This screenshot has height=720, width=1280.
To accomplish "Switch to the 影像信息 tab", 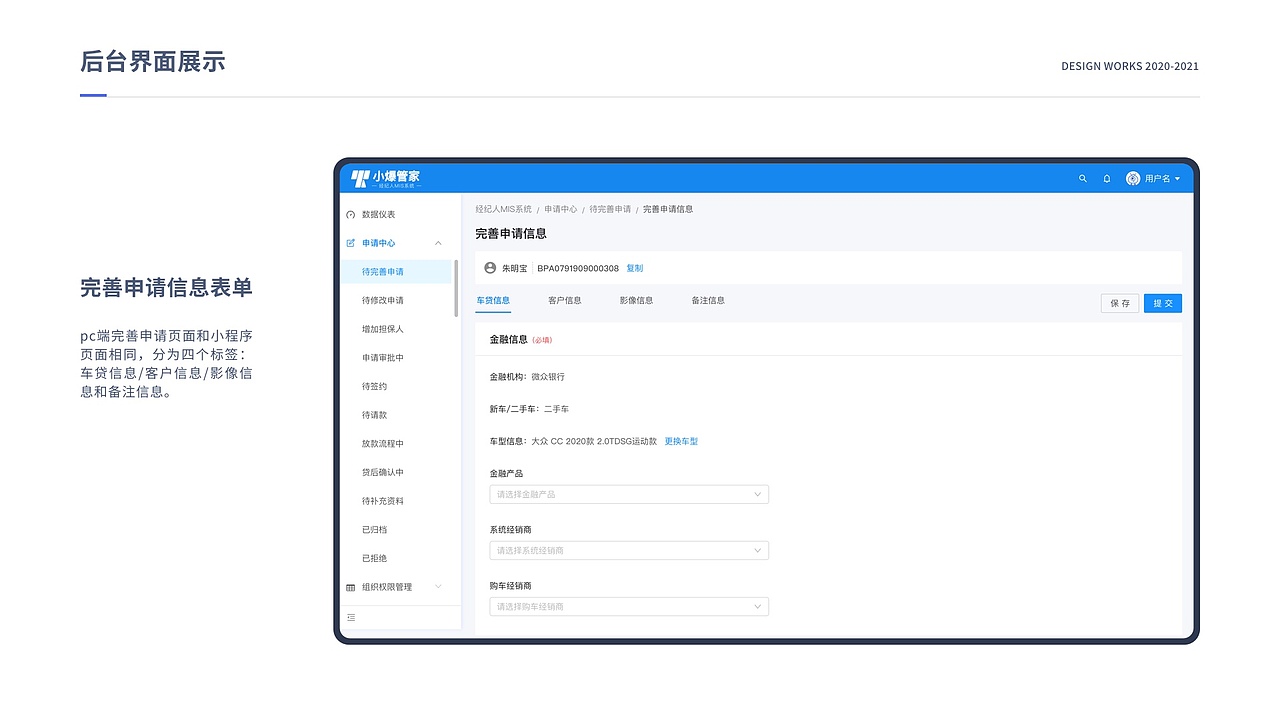I will [636, 300].
